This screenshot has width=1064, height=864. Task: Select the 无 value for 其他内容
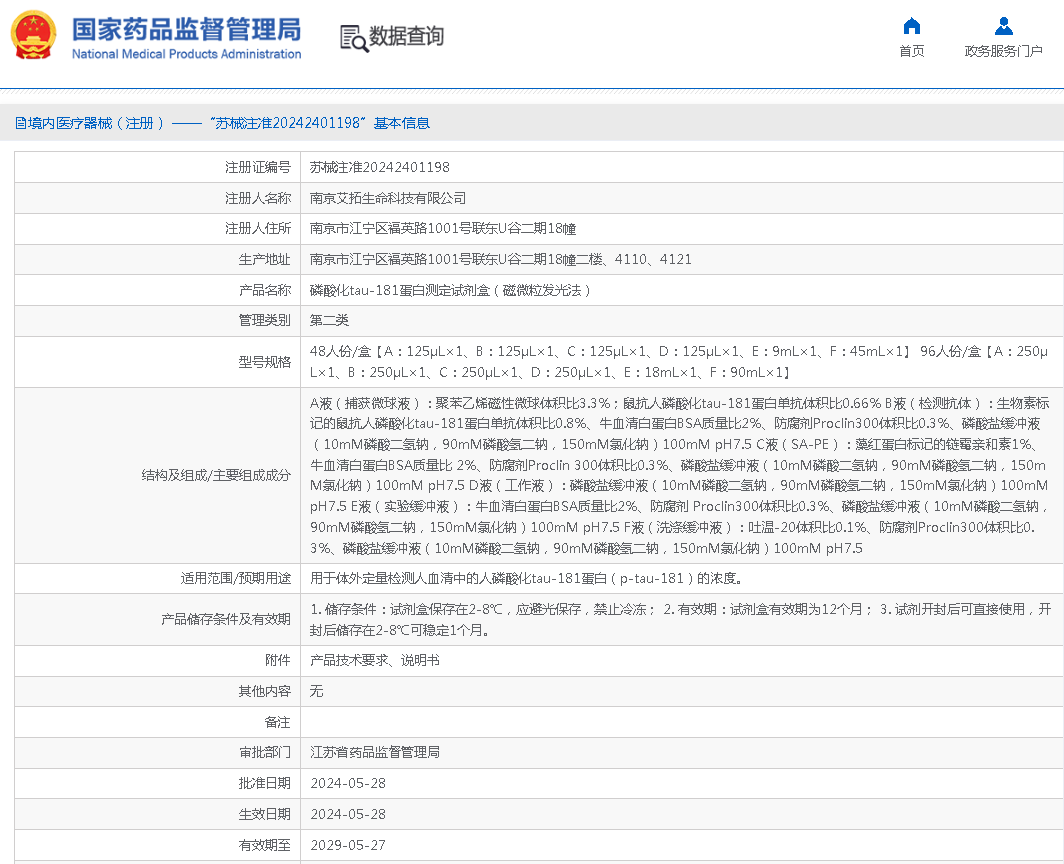pos(316,691)
